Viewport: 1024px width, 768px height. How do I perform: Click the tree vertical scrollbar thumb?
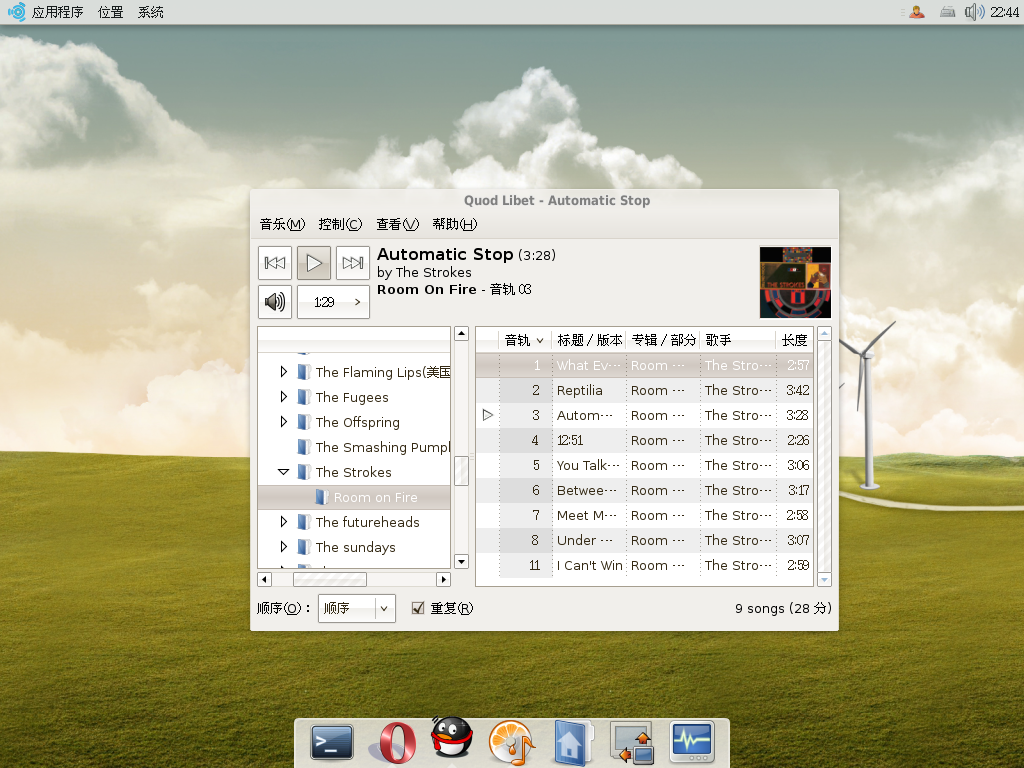tap(462, 471)
